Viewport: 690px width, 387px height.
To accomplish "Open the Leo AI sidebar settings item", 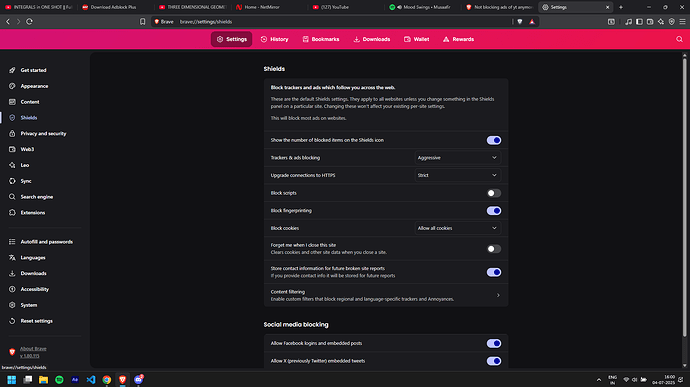I will click(x=25, y=165).
